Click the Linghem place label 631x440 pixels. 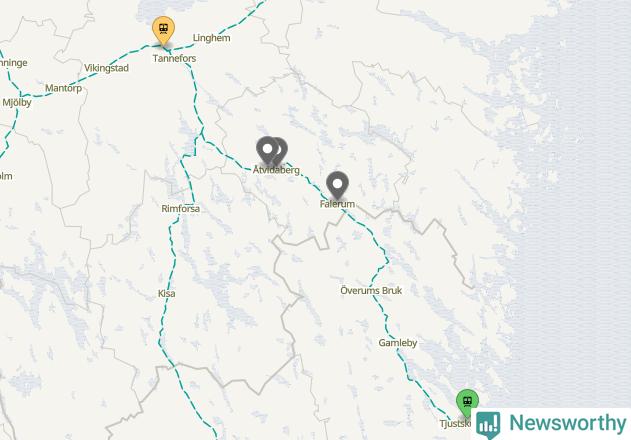click(x=211, y=38)
